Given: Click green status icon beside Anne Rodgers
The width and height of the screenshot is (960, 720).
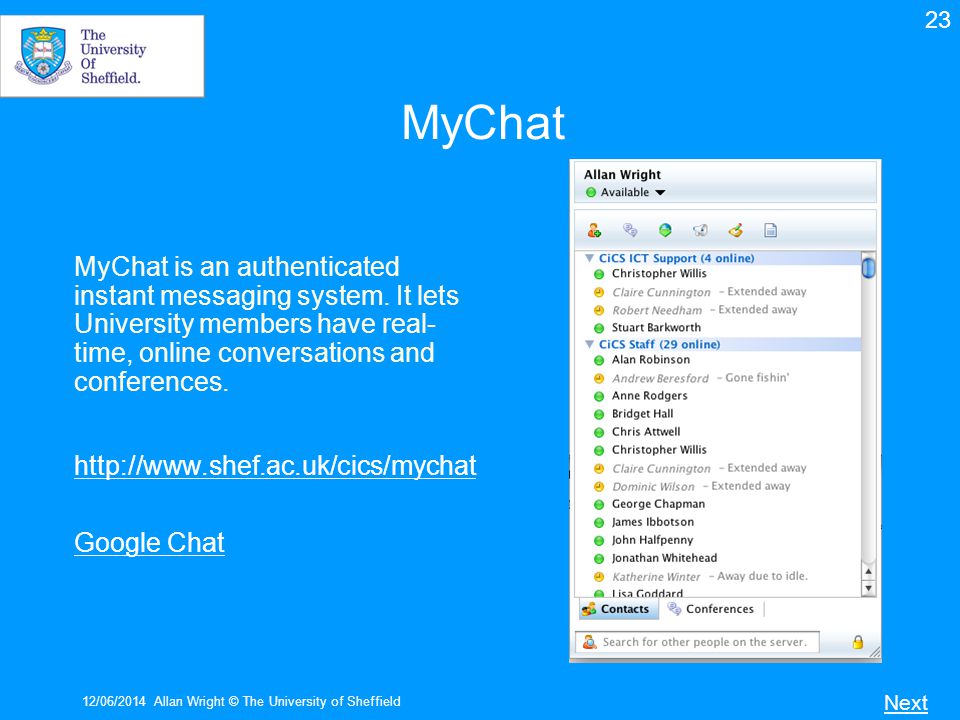Looking at the screenshot, I should 599,397.
